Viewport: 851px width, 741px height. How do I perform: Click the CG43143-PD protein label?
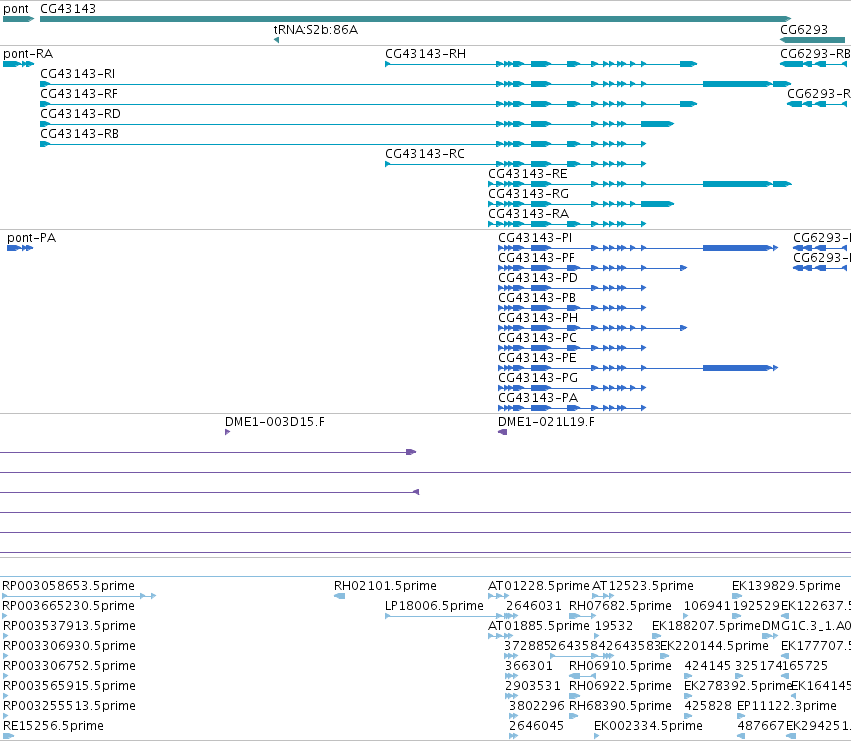click(x=538, y=278)
